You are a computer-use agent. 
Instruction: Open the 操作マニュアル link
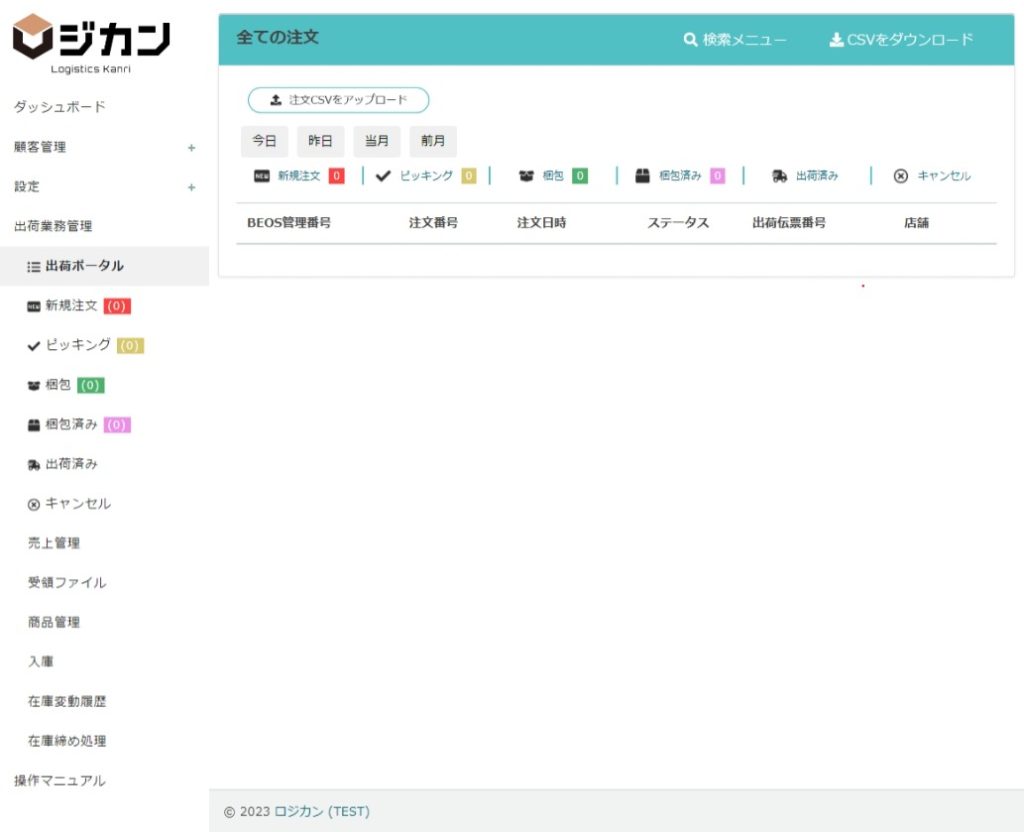pyautogui.click(x=60, y=780)
